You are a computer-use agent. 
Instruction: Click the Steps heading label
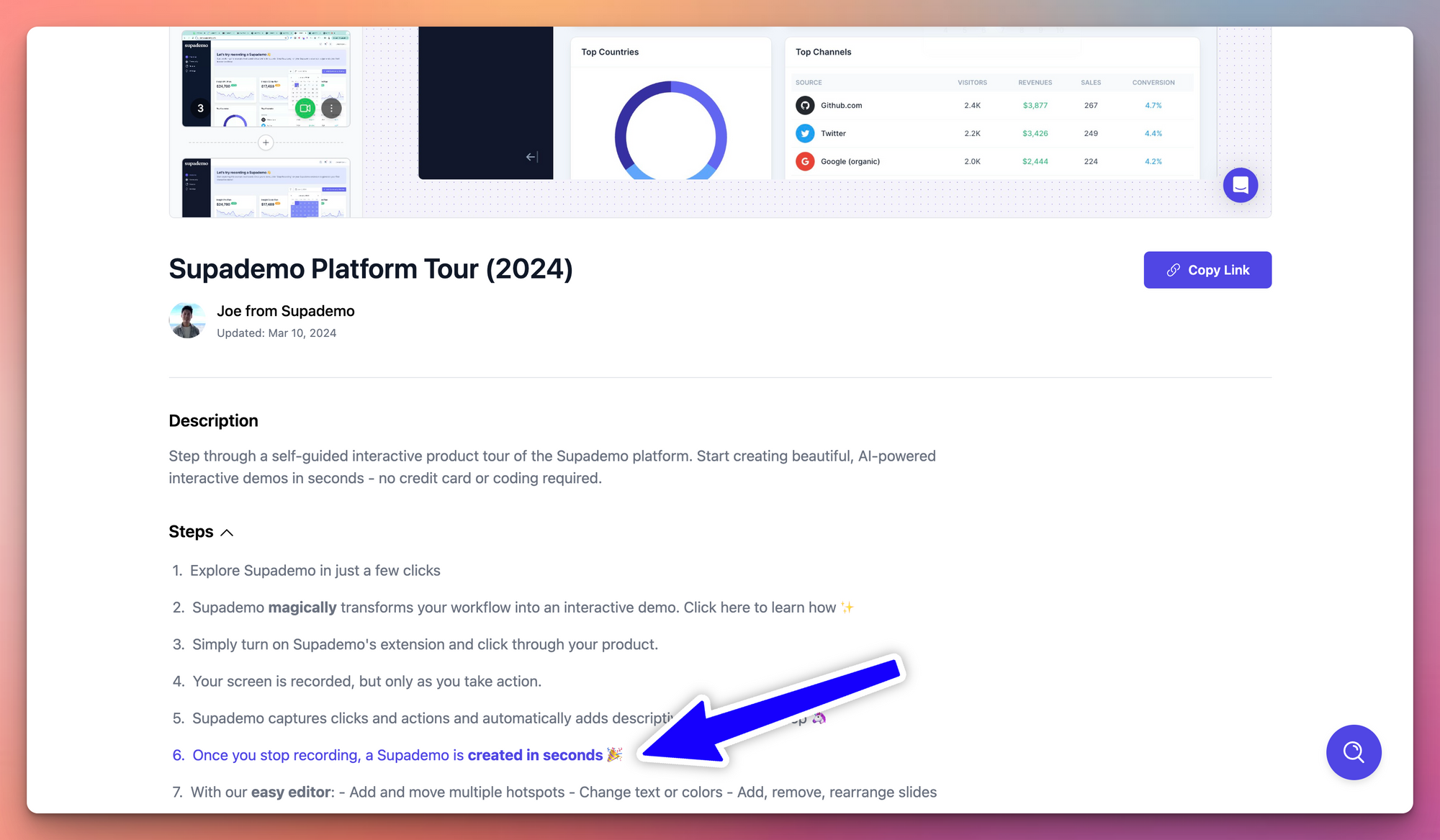pyautogui.click(x=191, y=532)
